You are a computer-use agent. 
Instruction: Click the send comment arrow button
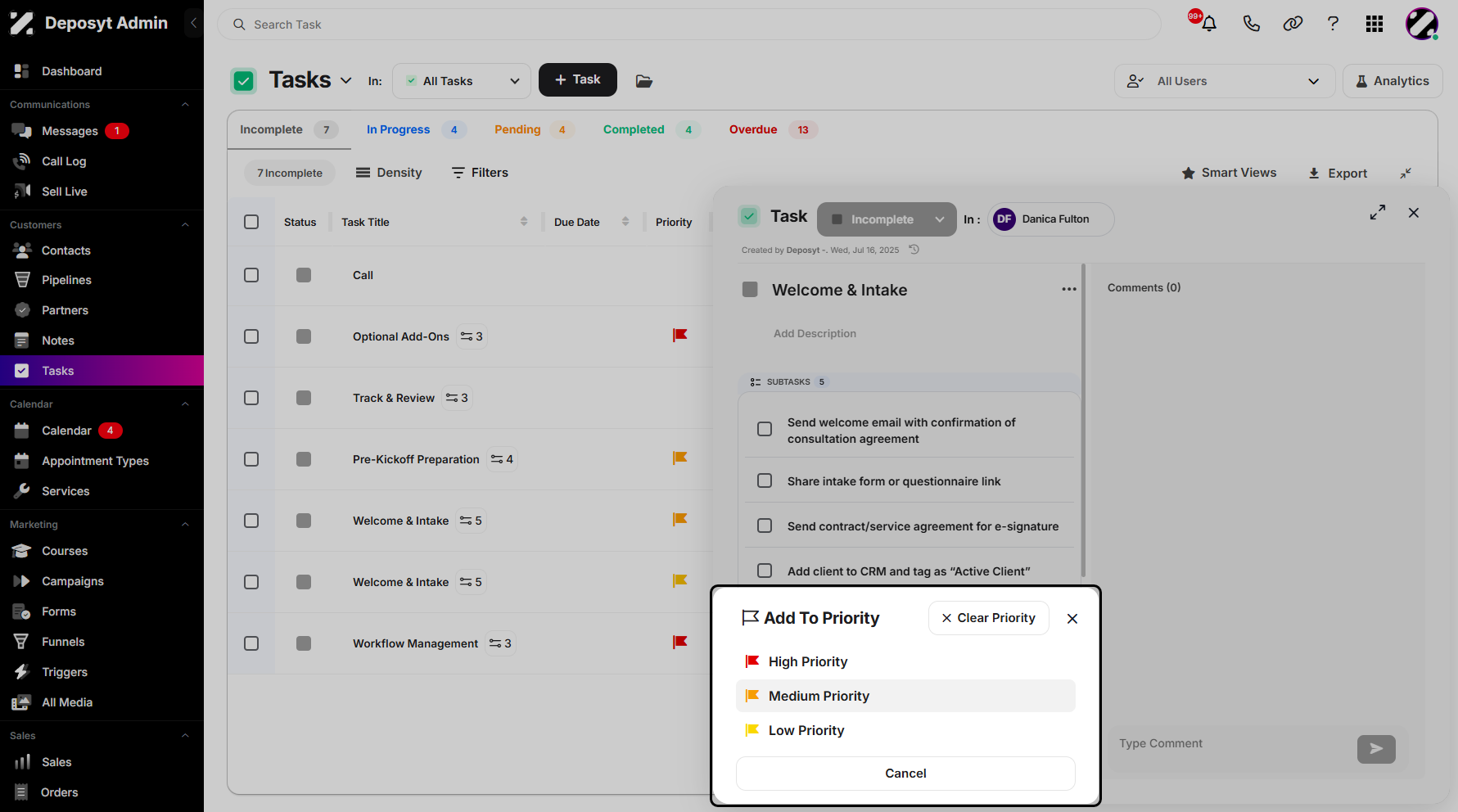click(x=1376, y=749)
